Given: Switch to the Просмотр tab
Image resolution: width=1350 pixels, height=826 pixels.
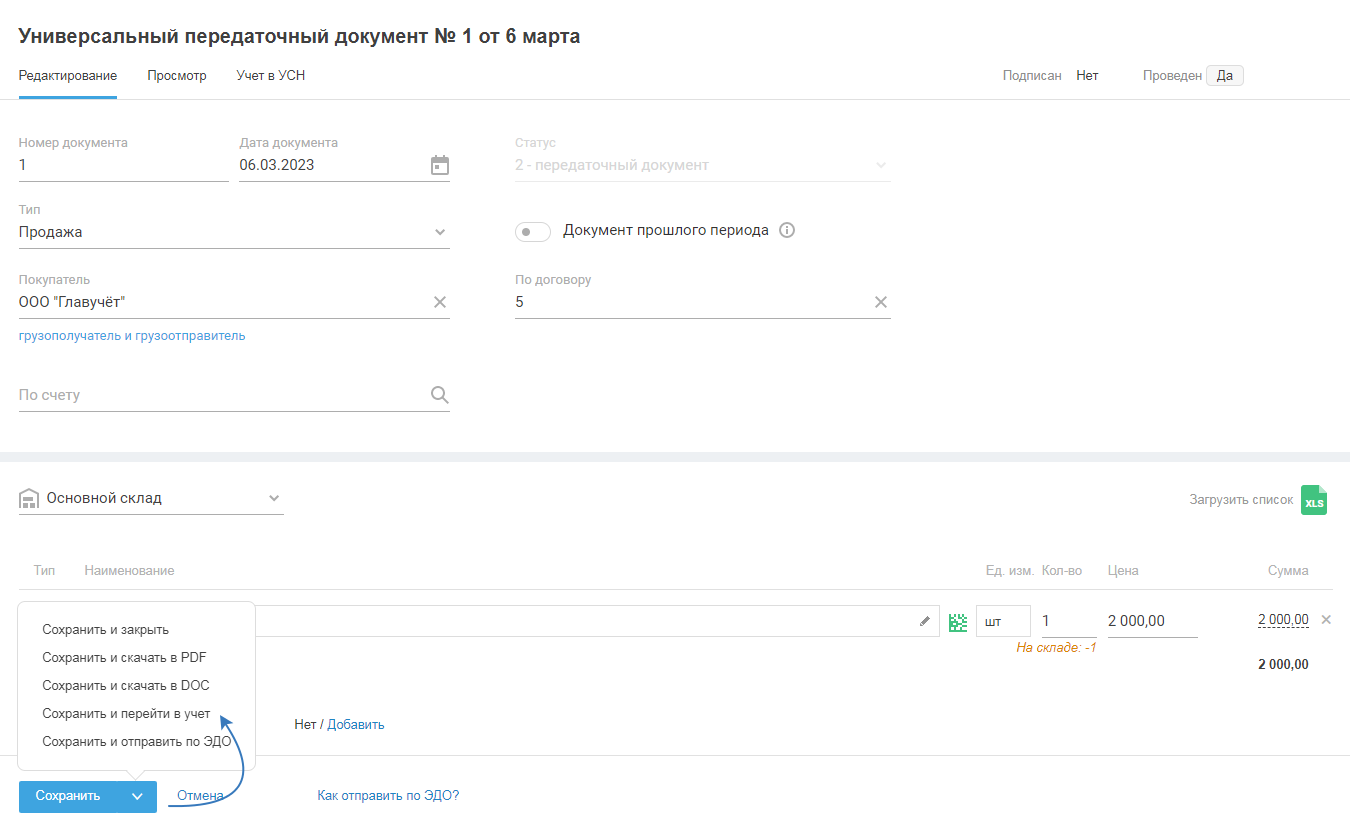Looking at the screenshot, I should (x=177, y=76).
